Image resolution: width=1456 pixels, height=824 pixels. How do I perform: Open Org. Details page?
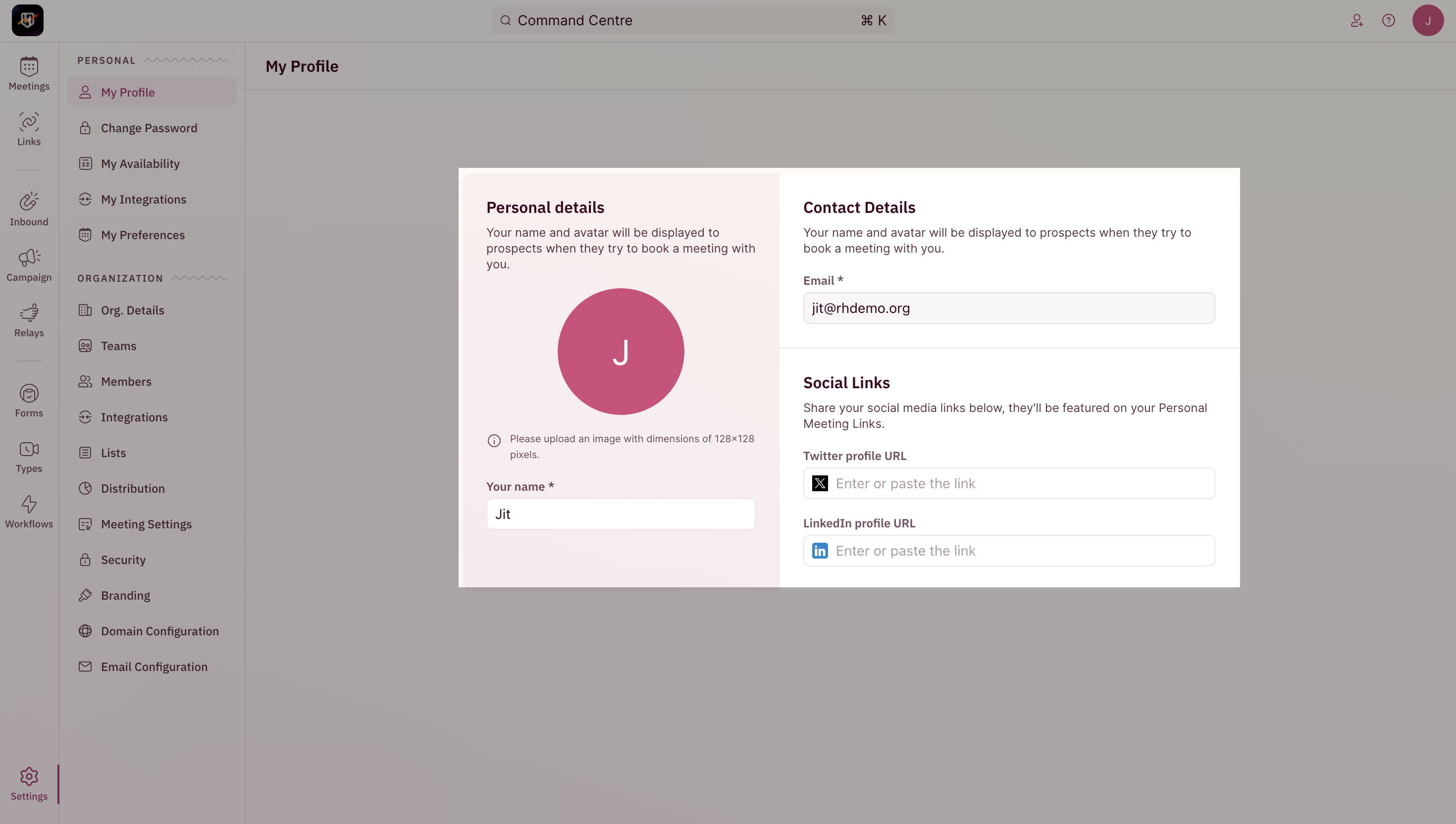pyautogui.click(x=152, y=310)
